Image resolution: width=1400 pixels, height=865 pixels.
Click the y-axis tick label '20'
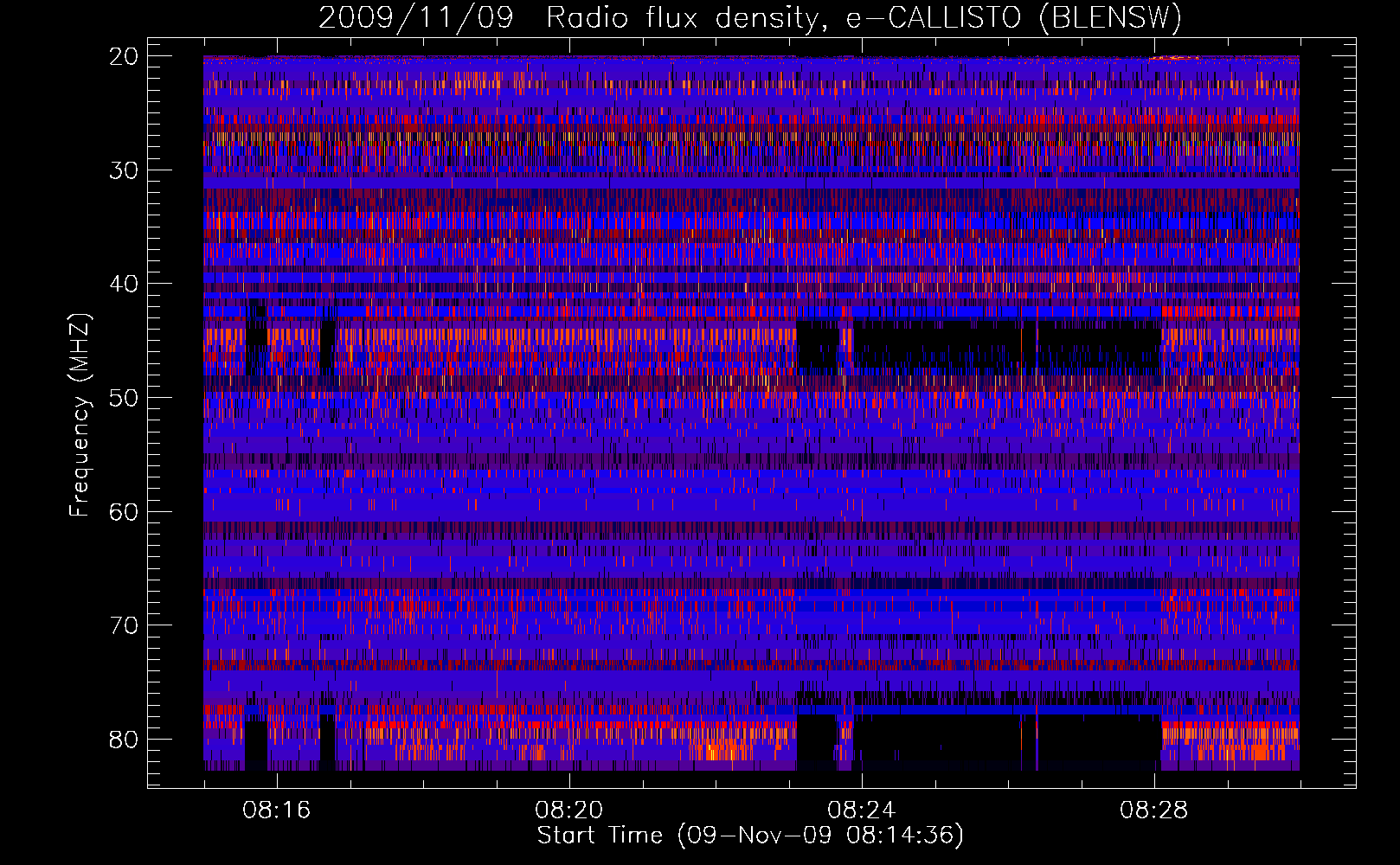124,56
